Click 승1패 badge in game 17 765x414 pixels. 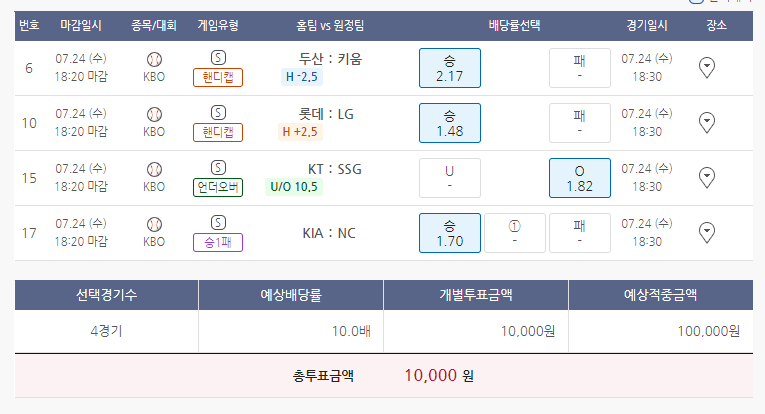tap(218, 242)
